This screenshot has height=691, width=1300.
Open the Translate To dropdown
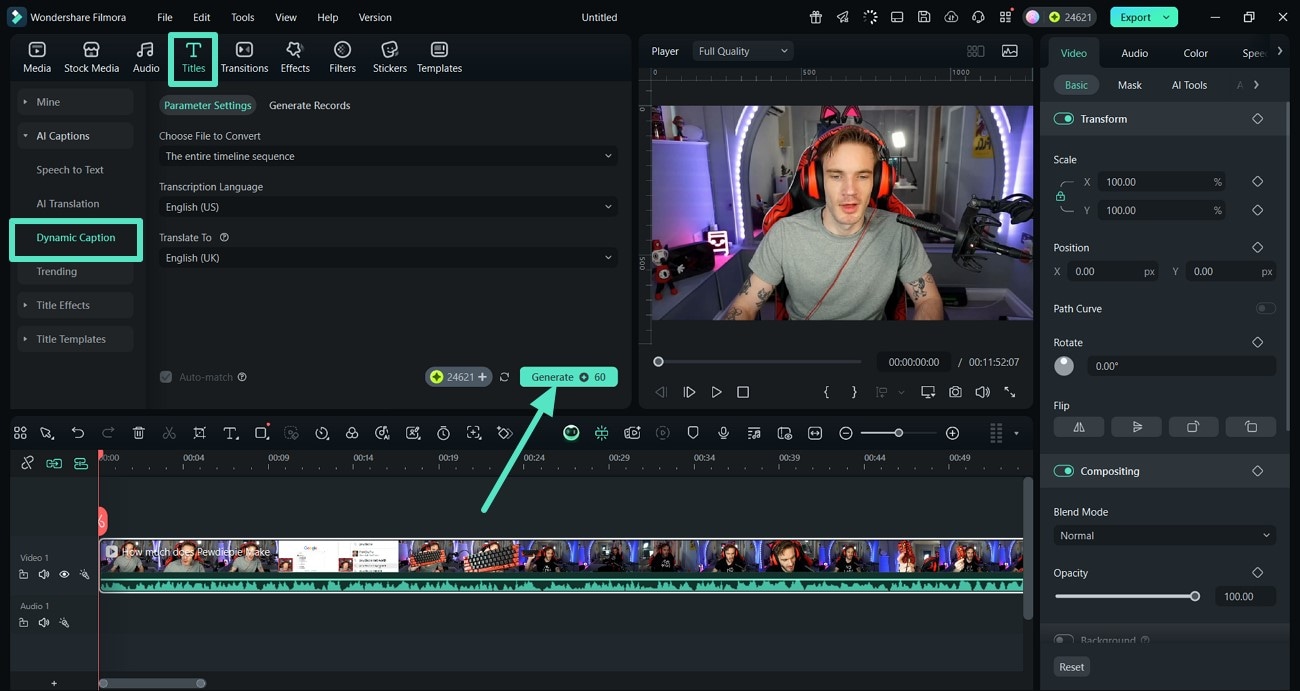coord(388,258)
